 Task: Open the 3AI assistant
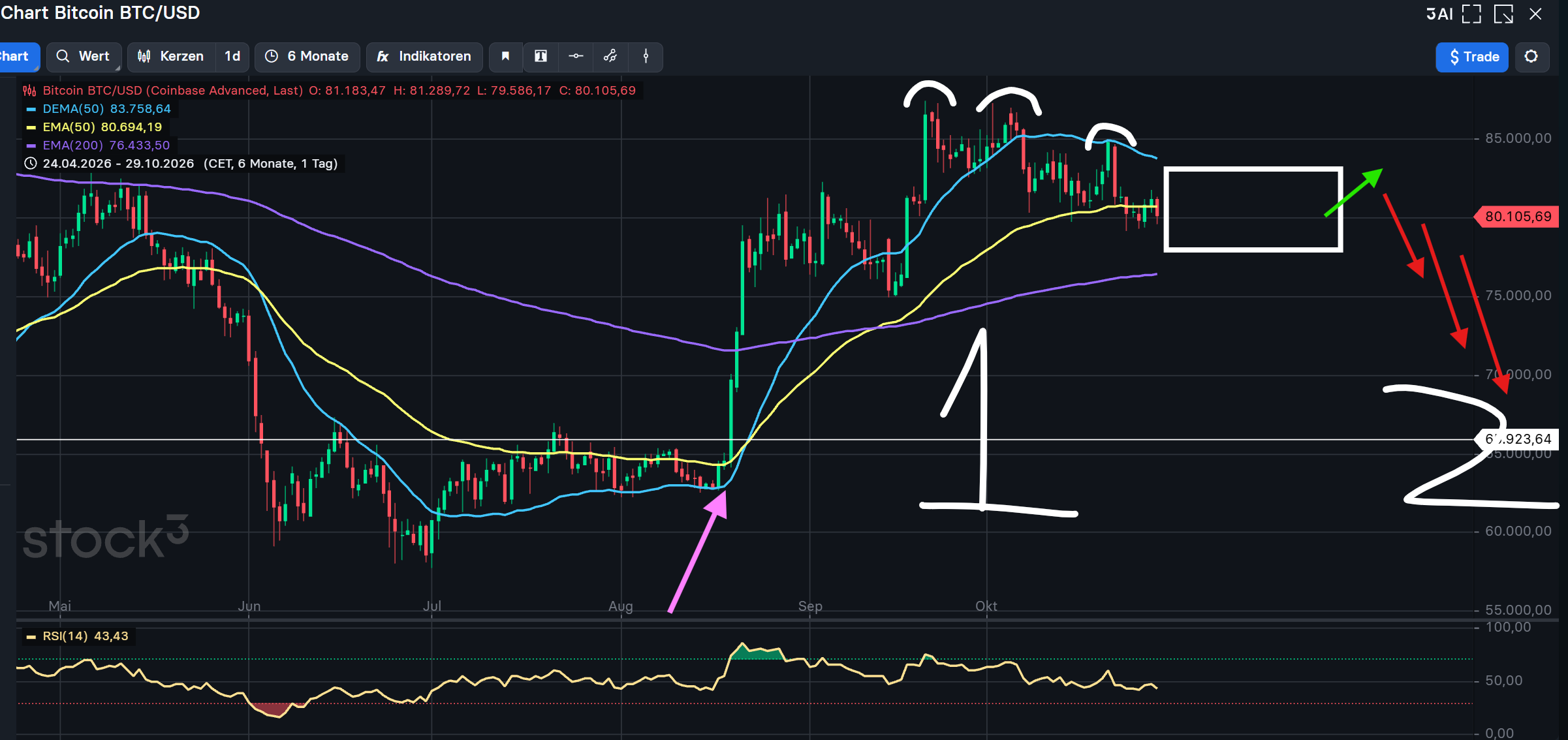pos(1439,14)
